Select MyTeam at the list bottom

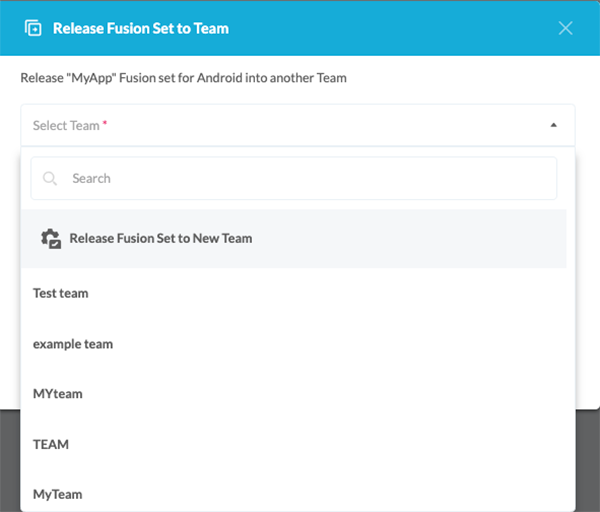[58, 493]
